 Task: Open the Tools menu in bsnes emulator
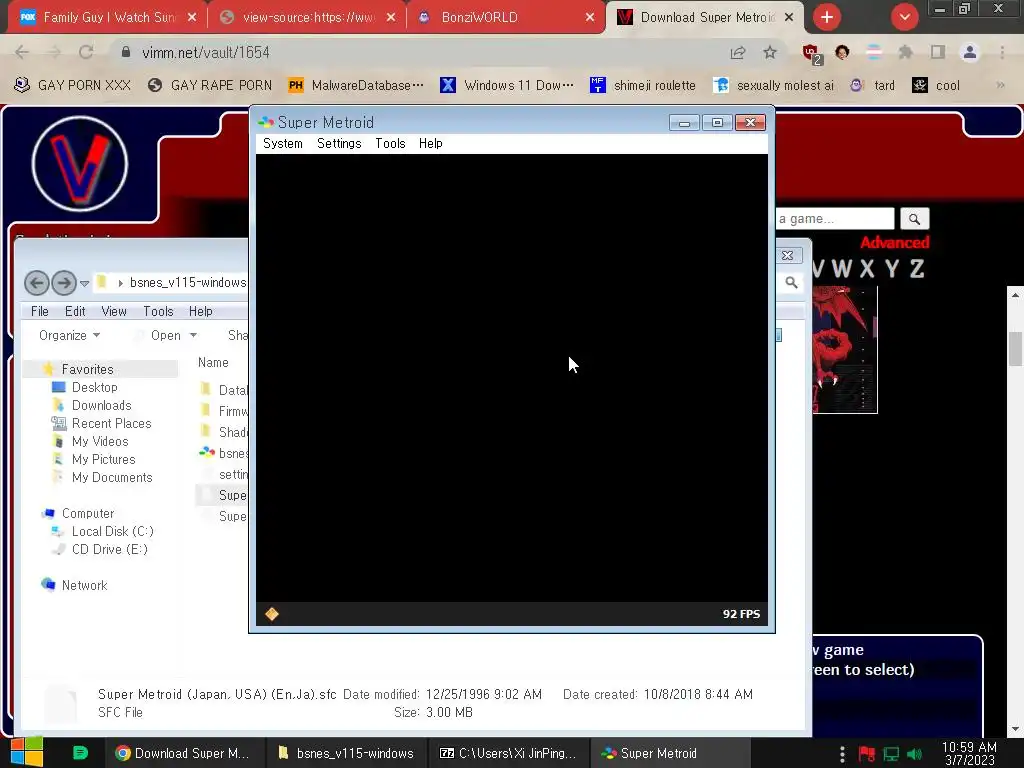click(390, 144)
